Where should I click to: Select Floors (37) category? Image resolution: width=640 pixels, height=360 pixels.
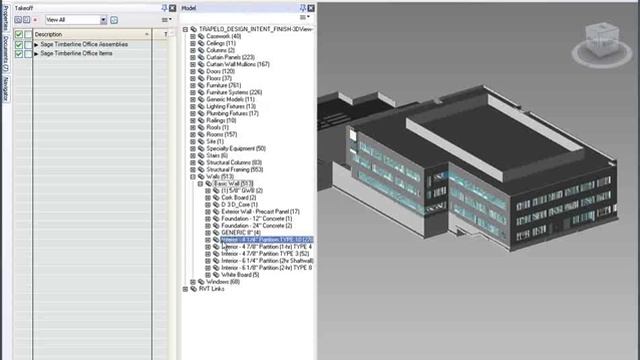click(x=219, y=78)
